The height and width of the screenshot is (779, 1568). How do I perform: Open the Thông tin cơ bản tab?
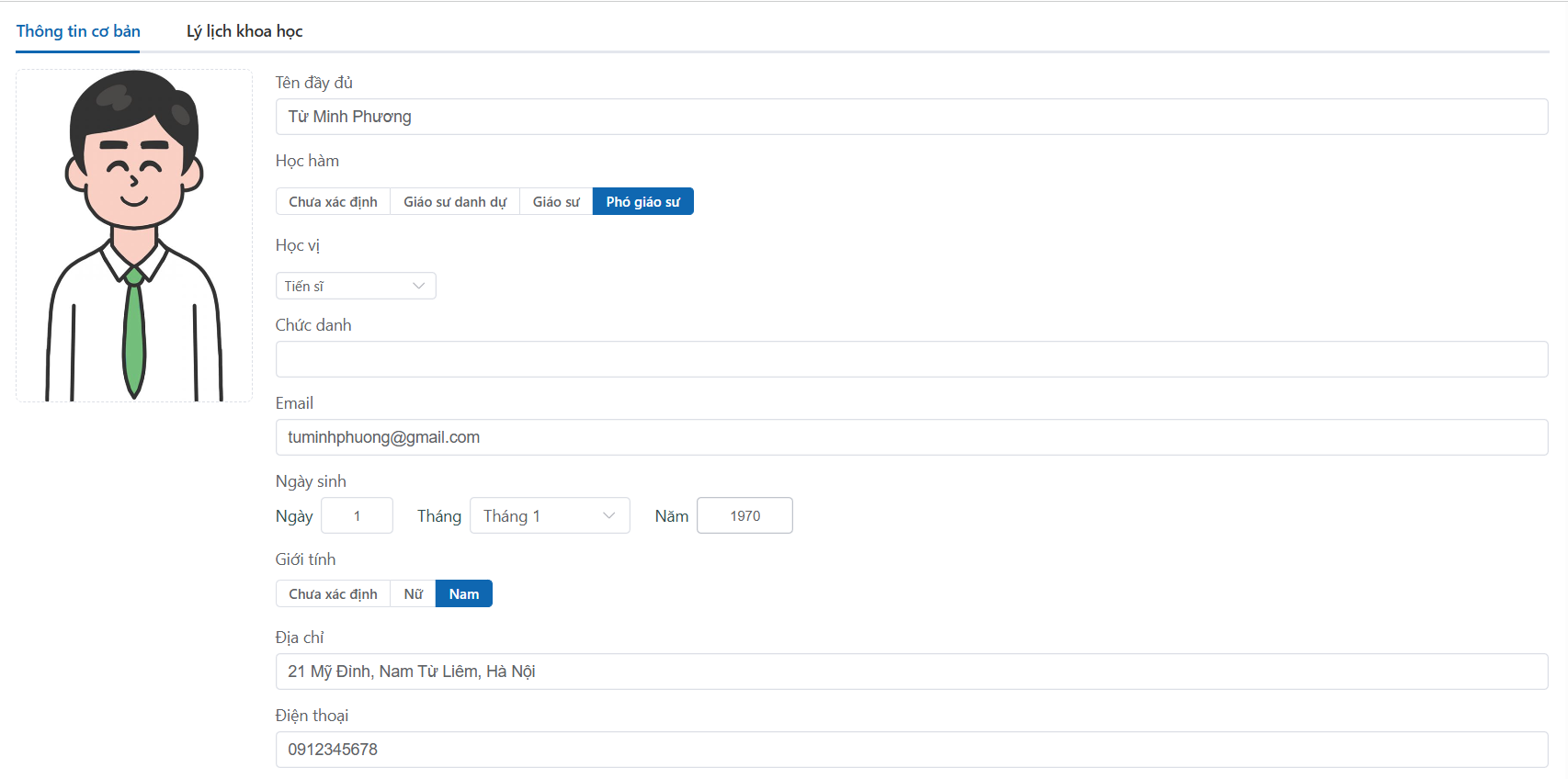click(78, 31)
